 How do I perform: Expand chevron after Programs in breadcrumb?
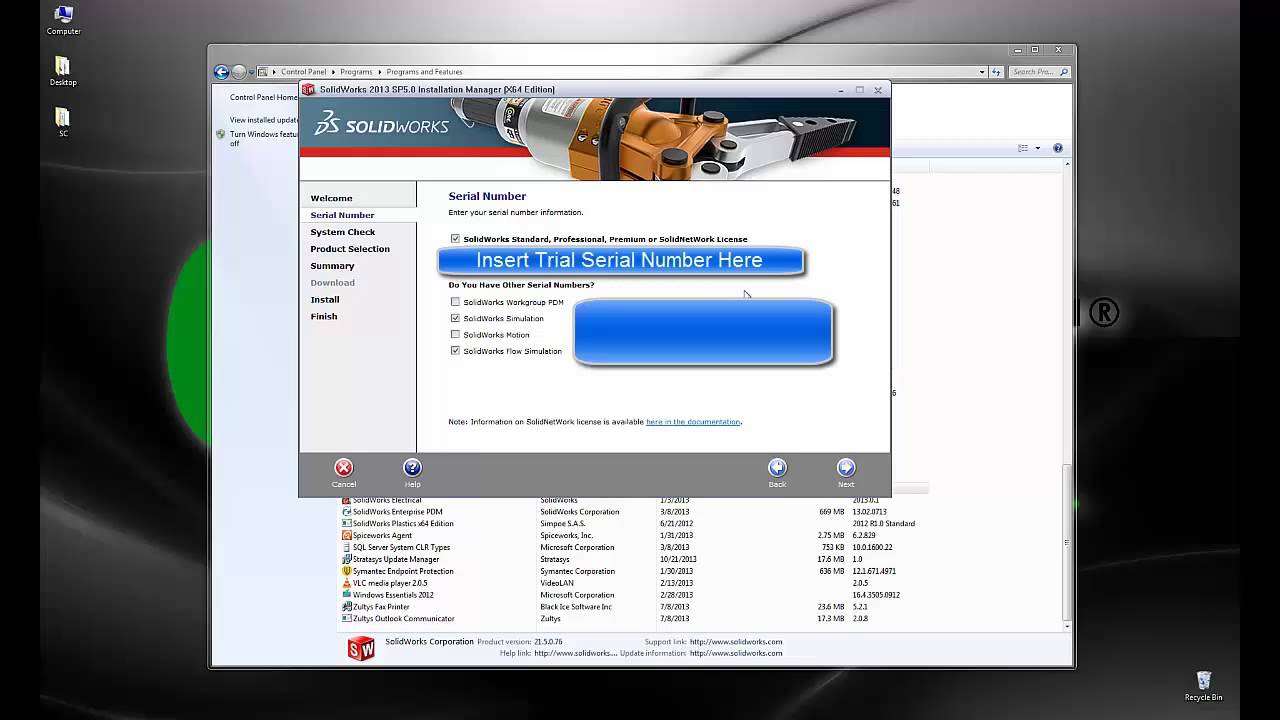click(x=379, y=72)
